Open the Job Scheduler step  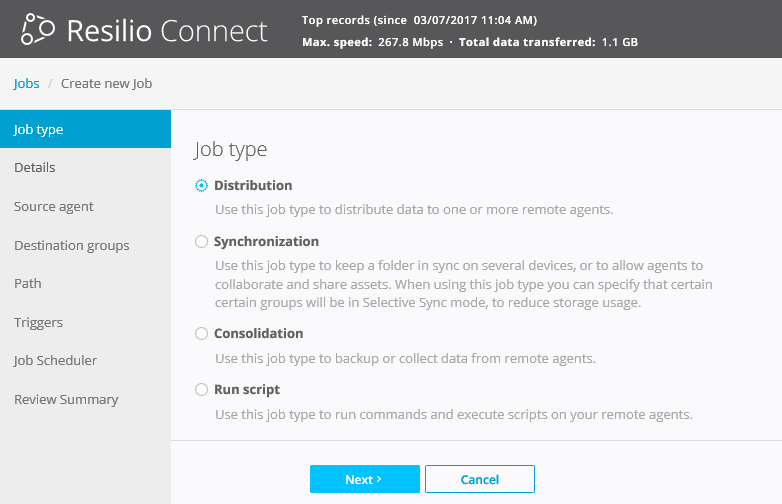[x=55, y=361]
